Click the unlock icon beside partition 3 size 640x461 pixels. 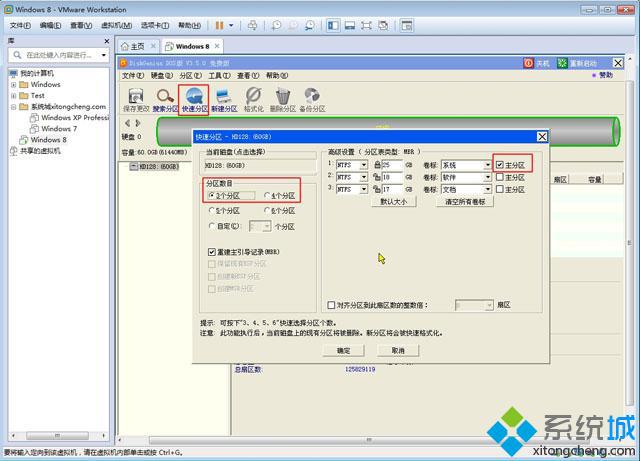pos(377,189)
